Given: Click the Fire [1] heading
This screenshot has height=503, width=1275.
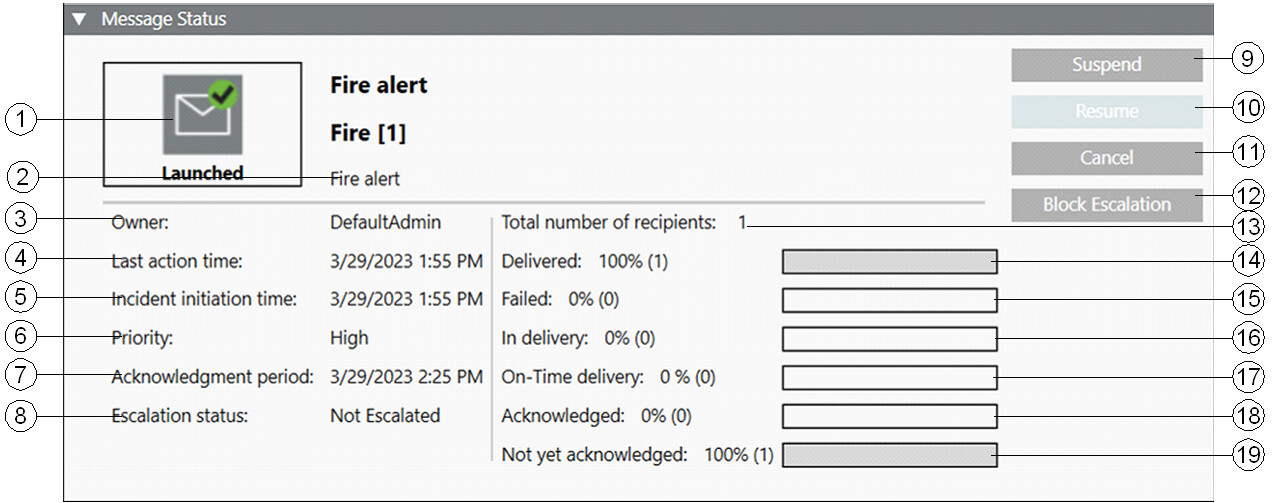Looking at the screenshot, I should (368, 133).
